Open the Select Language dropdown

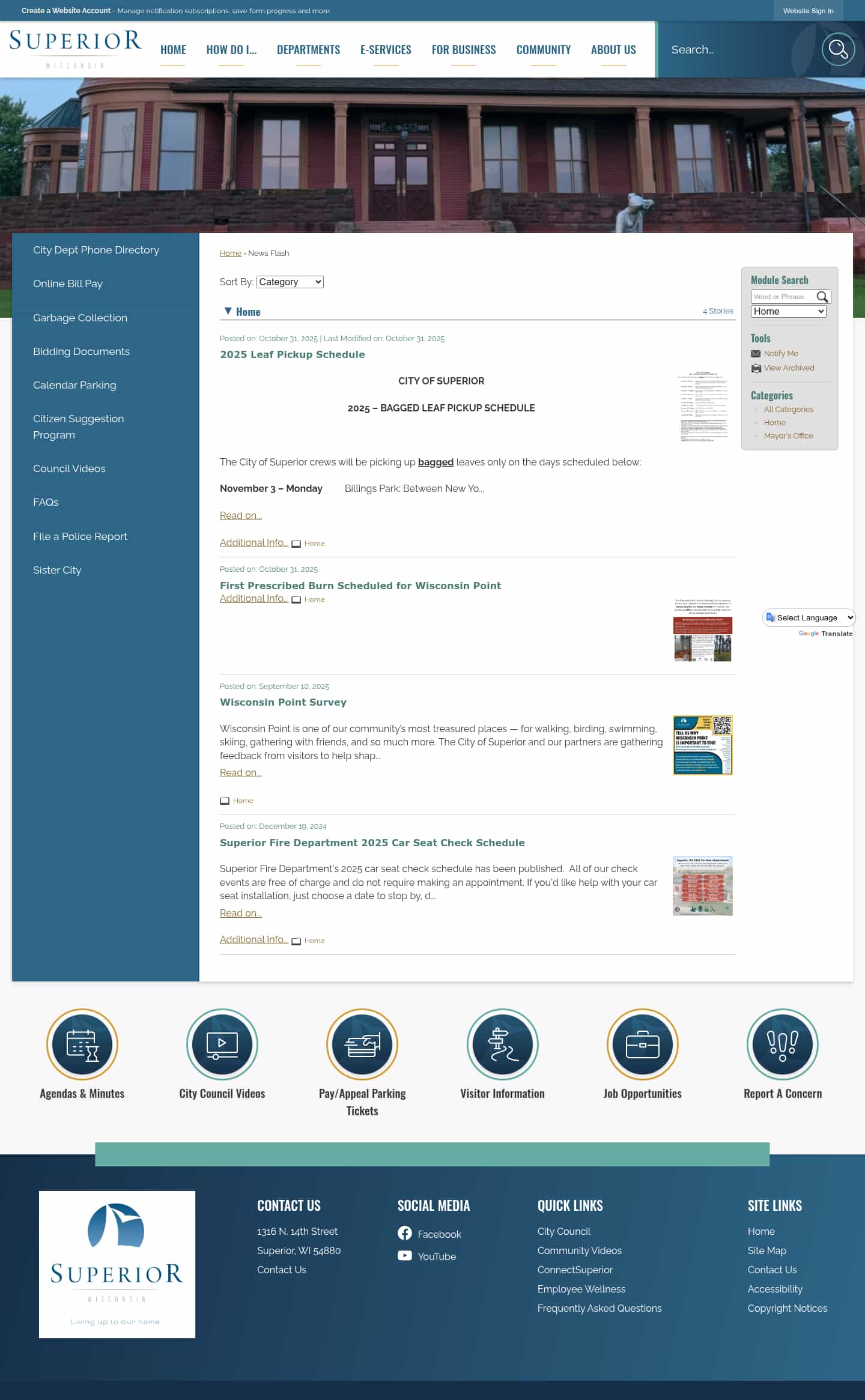[x=809, y=617]
